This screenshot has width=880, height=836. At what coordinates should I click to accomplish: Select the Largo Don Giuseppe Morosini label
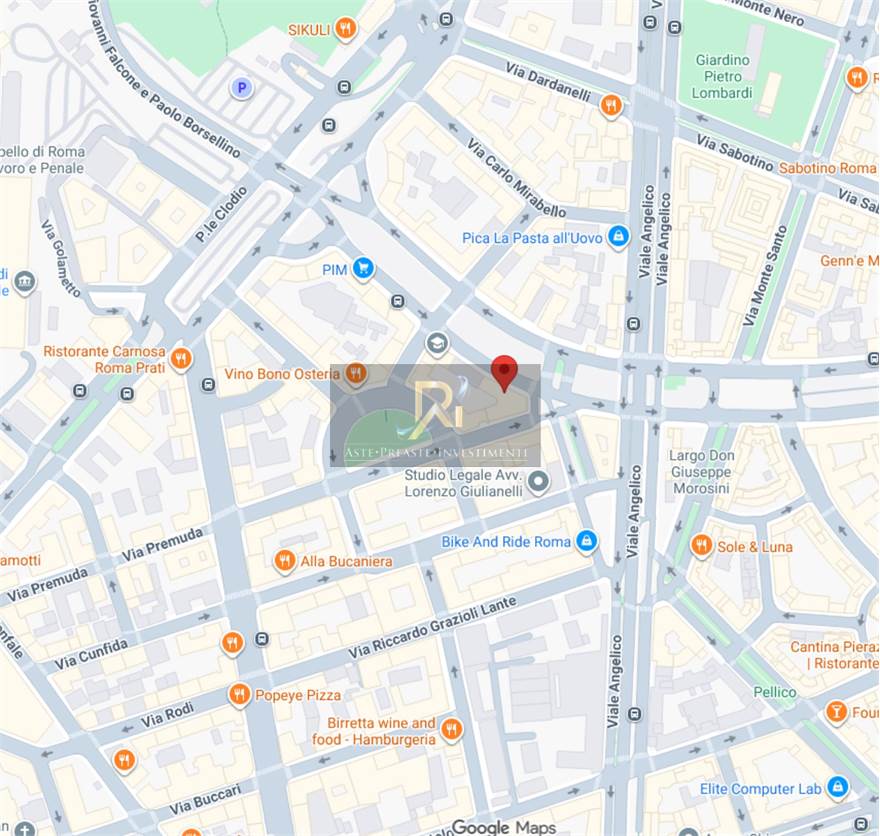pyautogui.click(x=701, y=472)
